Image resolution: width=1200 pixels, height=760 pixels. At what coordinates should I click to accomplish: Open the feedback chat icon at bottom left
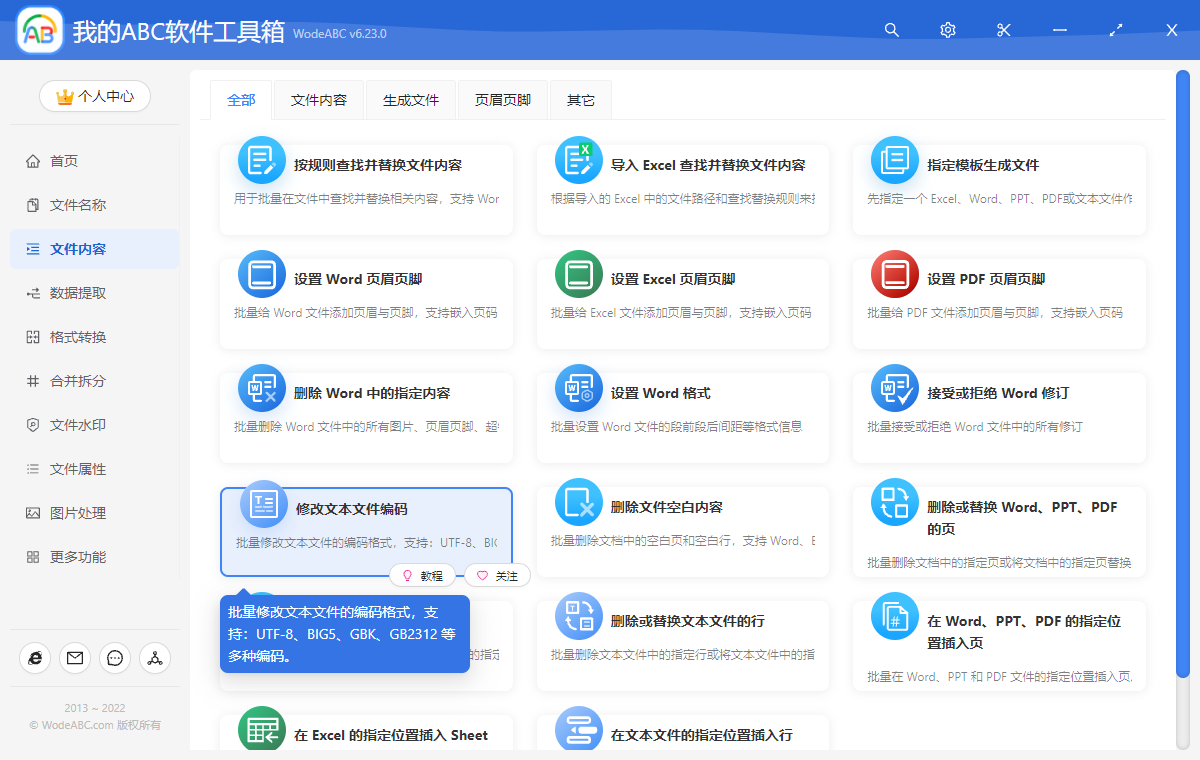click(x=114, y=658)
